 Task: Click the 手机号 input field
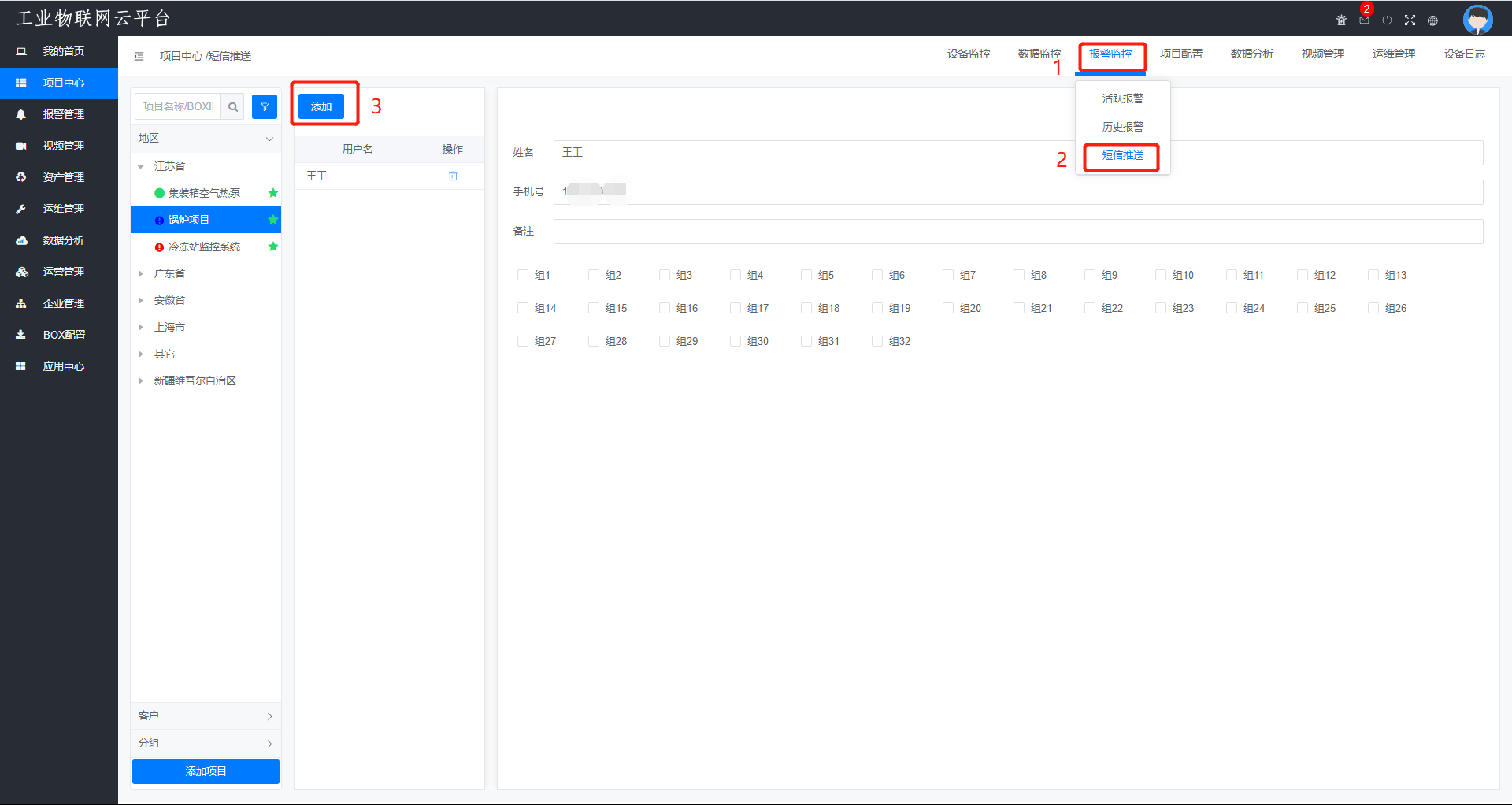click(1018, 192)
